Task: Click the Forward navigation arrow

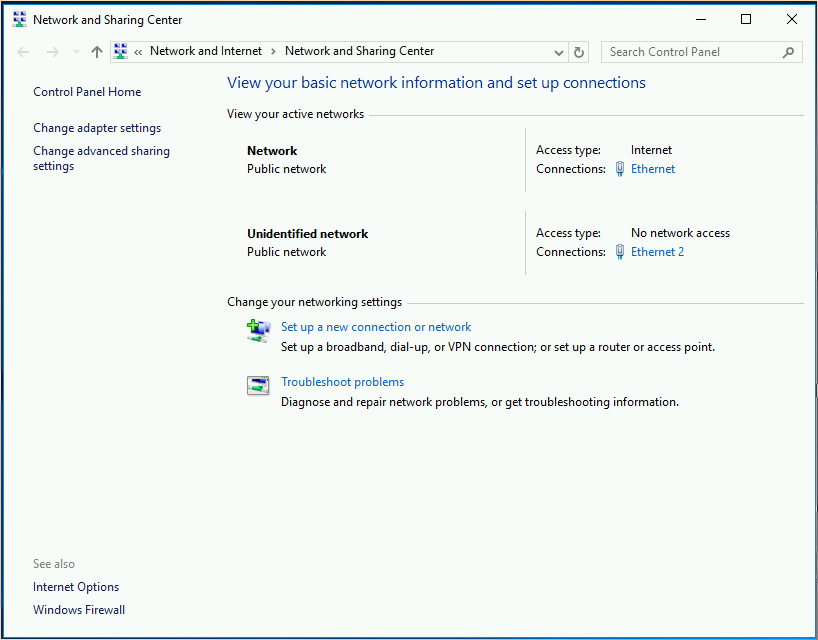Action: pyautogui.click(x=53, y=52)
